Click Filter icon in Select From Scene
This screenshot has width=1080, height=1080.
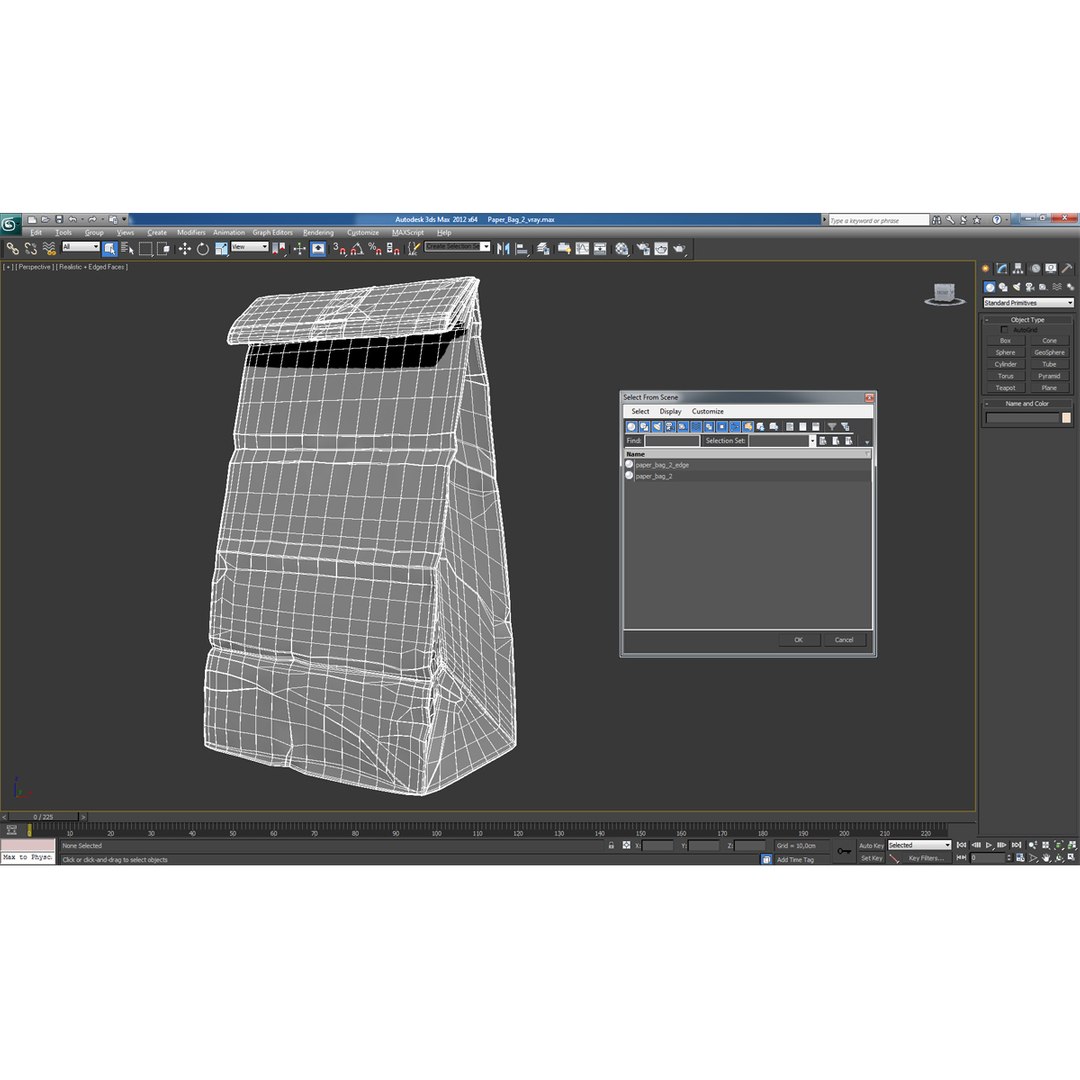coord(831,427)
